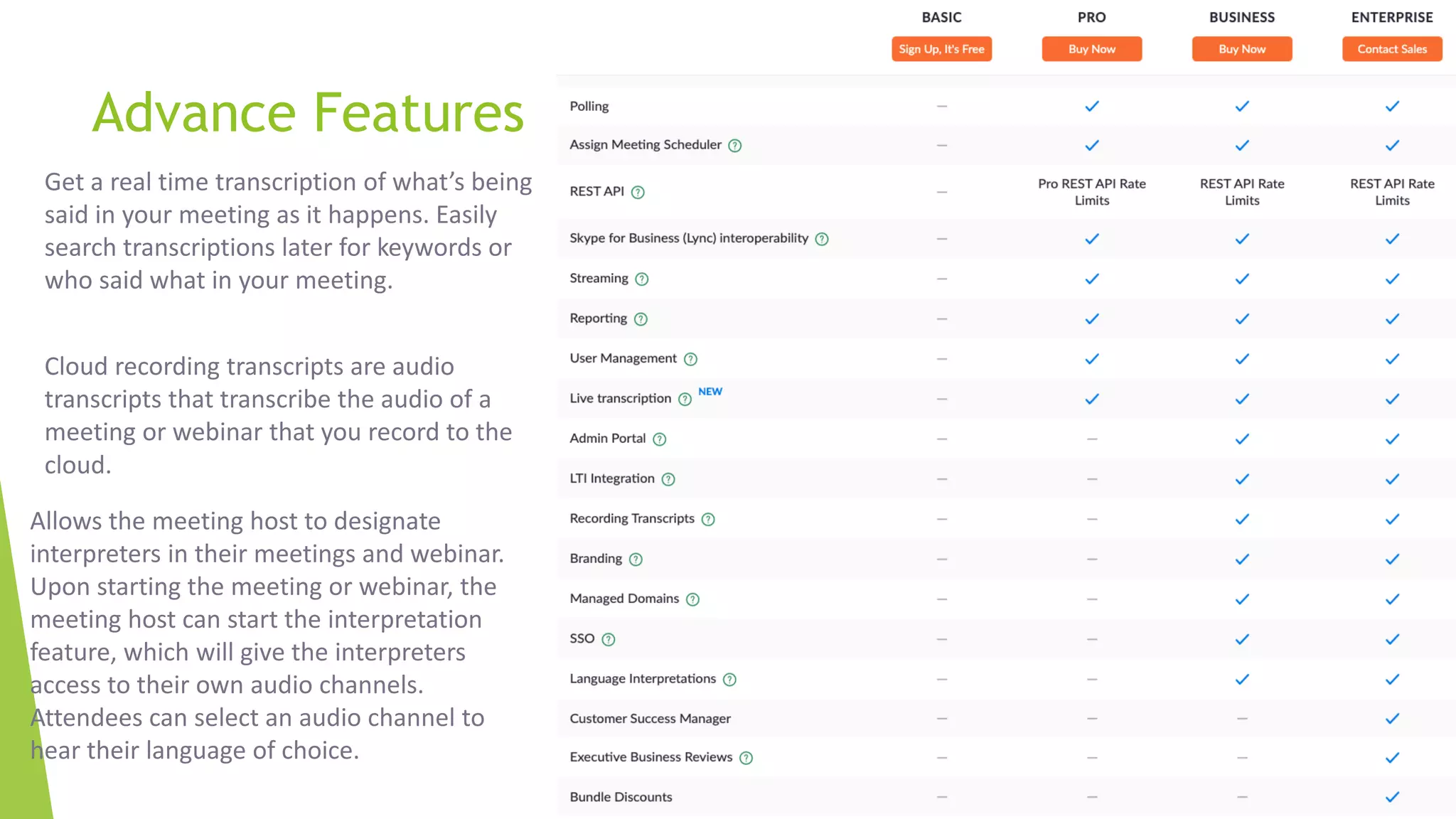1456x819 pixels.
Task: Select the ENTERPRISE plan heading
Action: click(1392, 17)
